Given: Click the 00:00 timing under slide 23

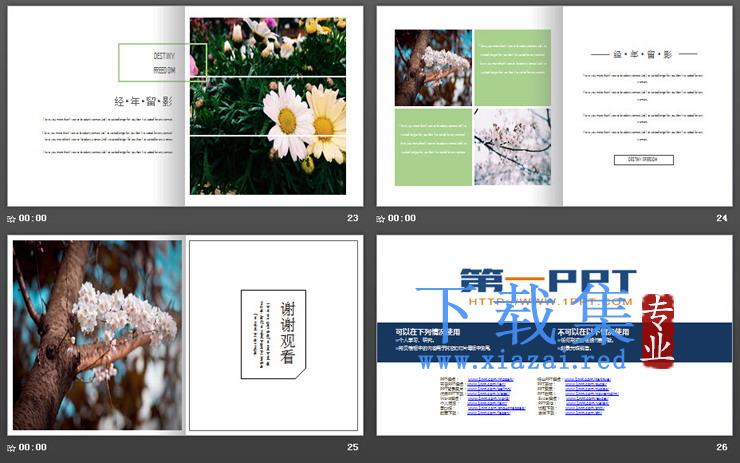Looking at the screenshot, I should coord(33,218).
